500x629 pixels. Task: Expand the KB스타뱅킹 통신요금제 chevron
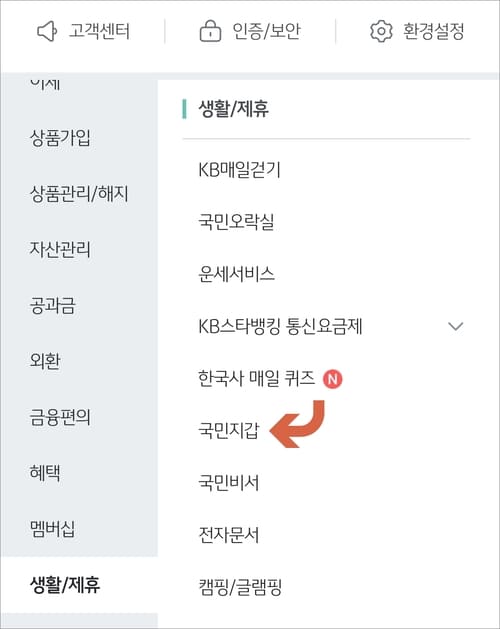click(455, 326)
